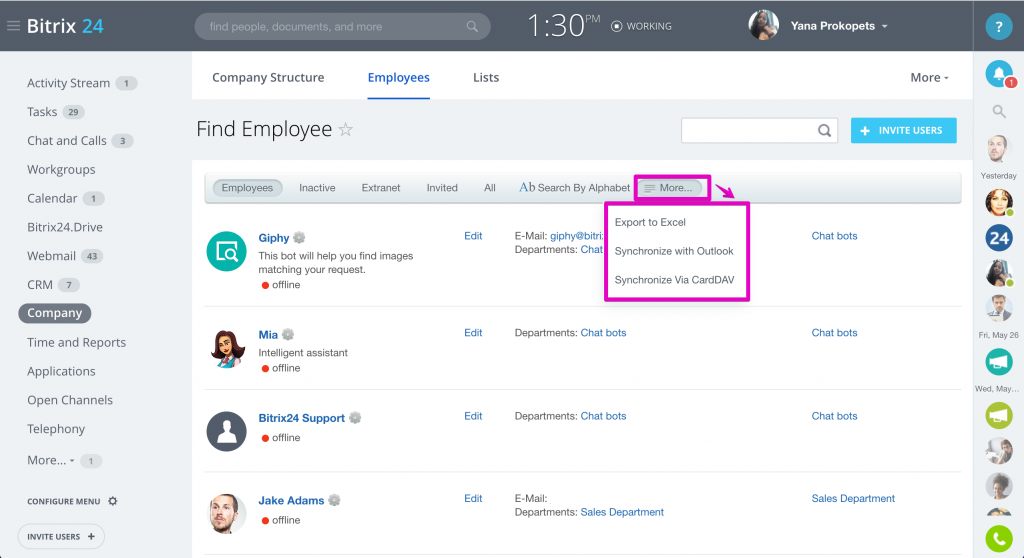Open Calendar in left sidebar
This screenshot has height=558, width=1024.
52,198
